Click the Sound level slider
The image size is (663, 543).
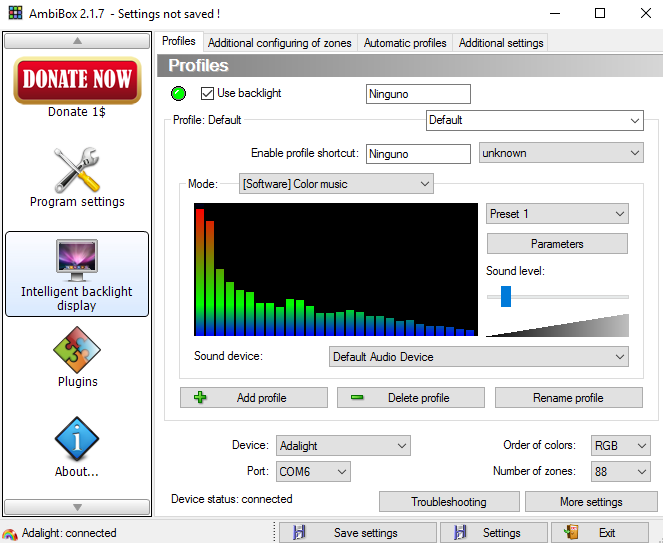557,297
